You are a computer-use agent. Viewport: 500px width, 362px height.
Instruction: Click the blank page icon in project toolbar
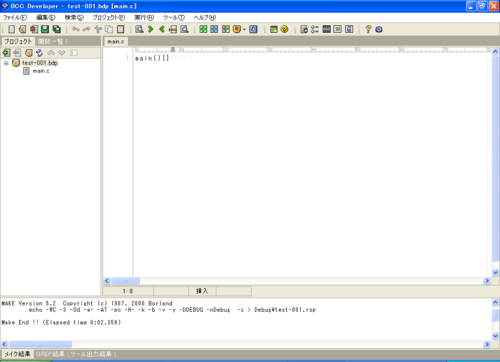74,53
